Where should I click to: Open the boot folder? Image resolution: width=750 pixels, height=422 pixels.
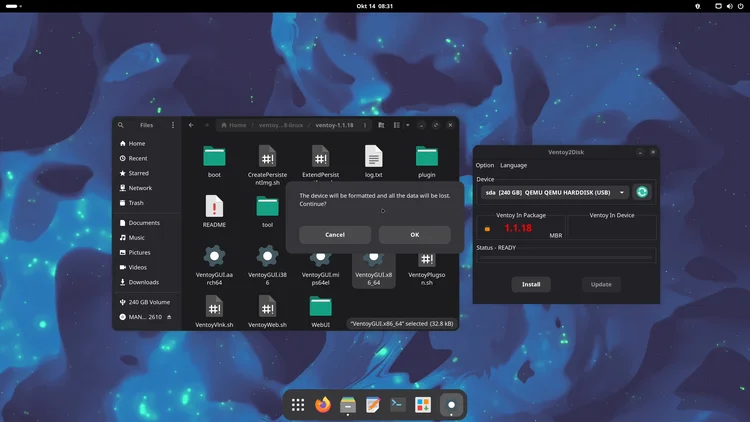click(x=214, y=162)
